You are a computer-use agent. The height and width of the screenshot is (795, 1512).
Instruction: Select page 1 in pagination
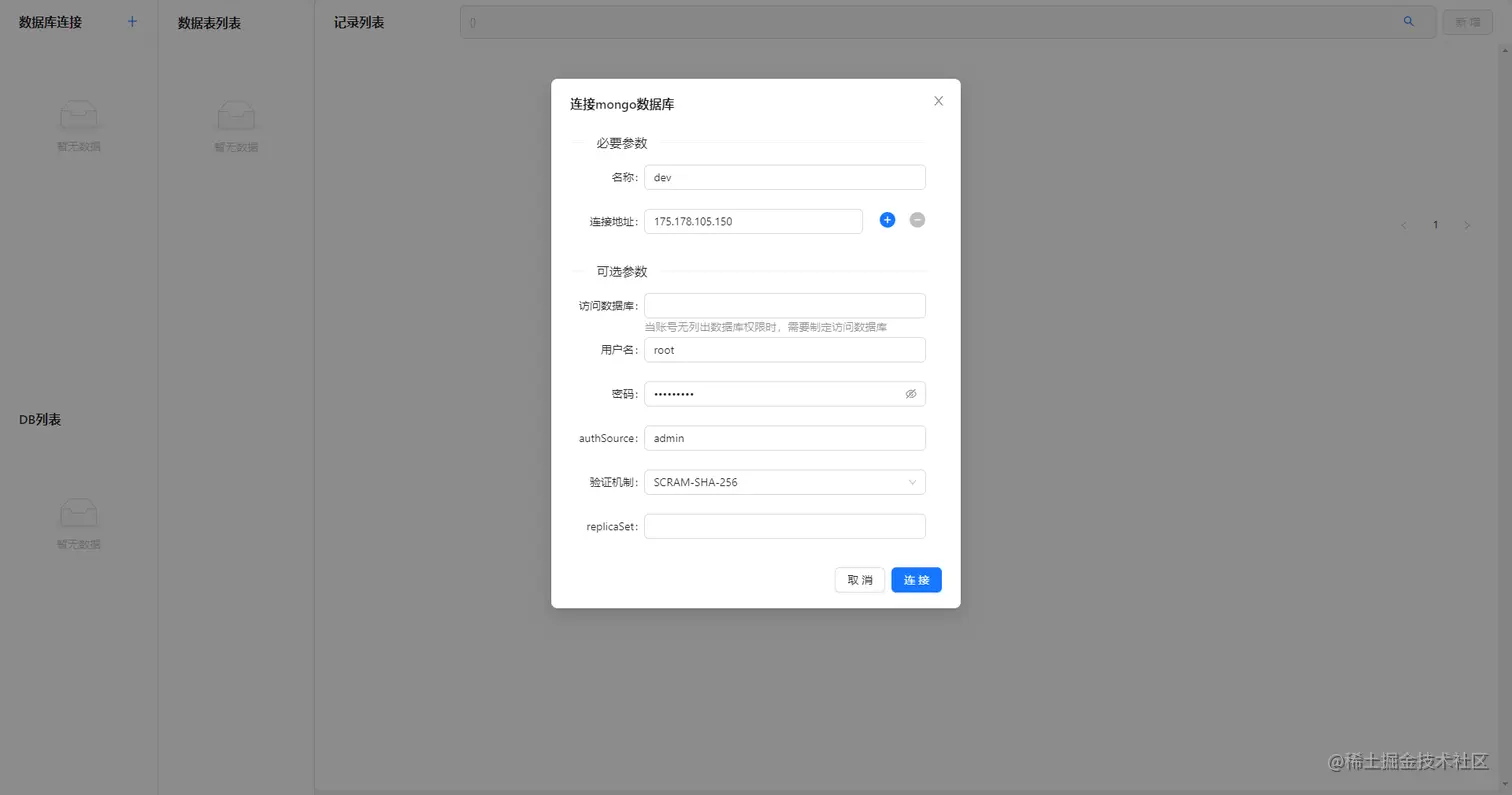coord(1435,225)
